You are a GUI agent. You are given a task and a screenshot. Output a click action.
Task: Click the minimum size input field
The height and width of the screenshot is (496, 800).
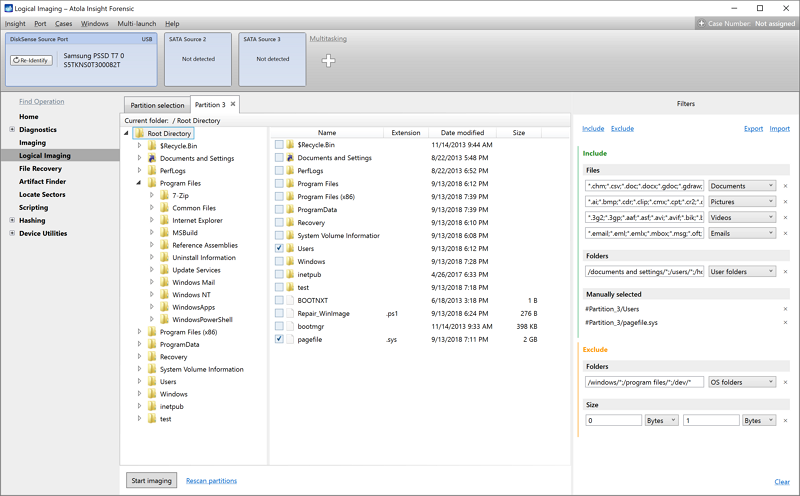(613, 421)
